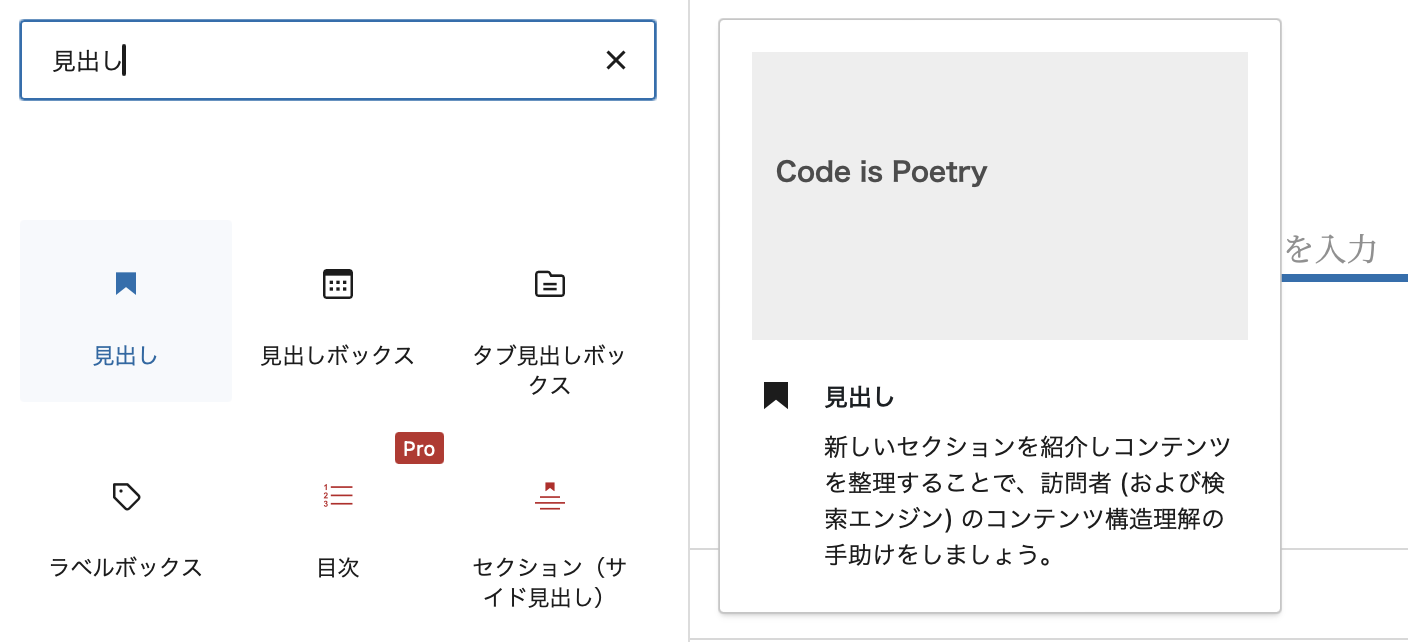Click the 見出しボックス text label
1408x642 pixels.
[x=338, y=356]
